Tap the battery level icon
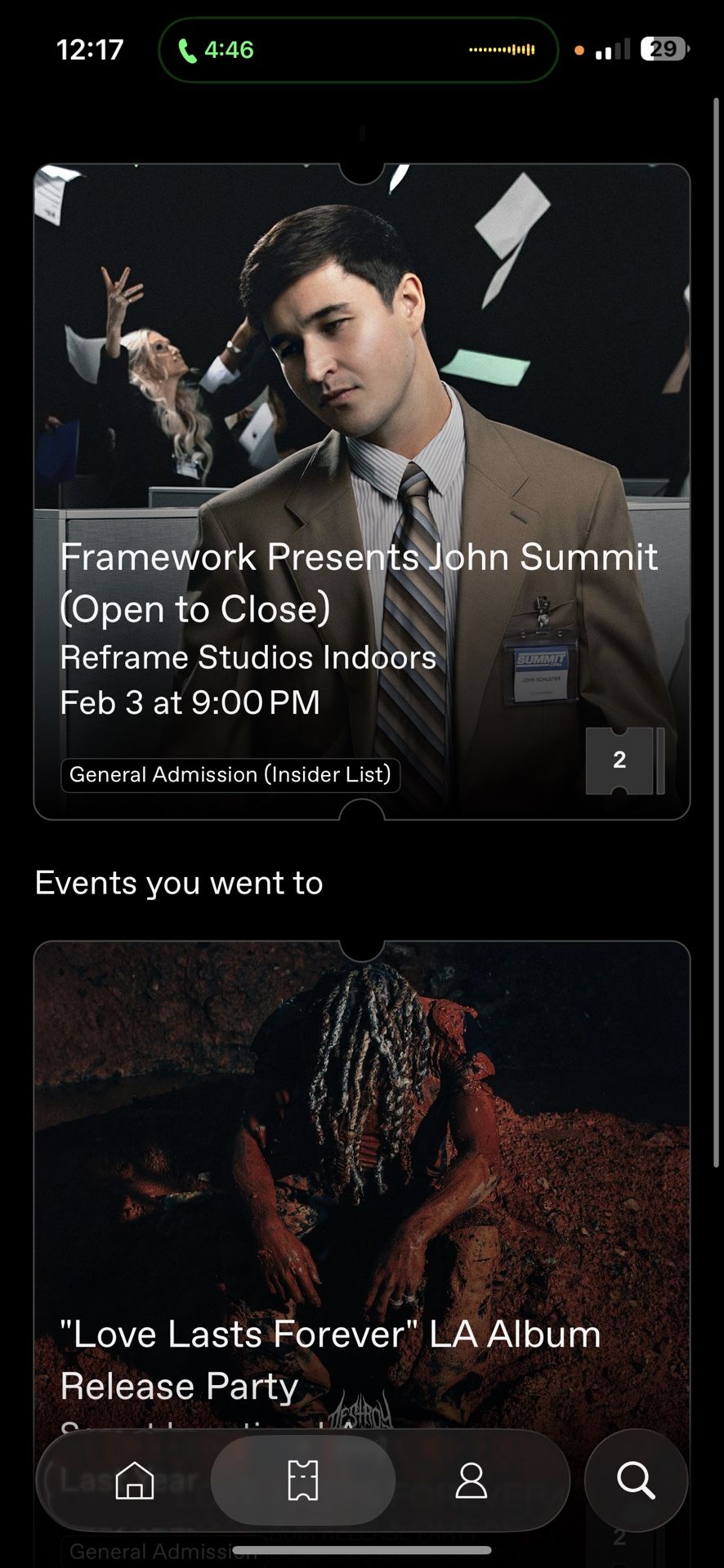 pyautogui.click(x=664, y=50)
